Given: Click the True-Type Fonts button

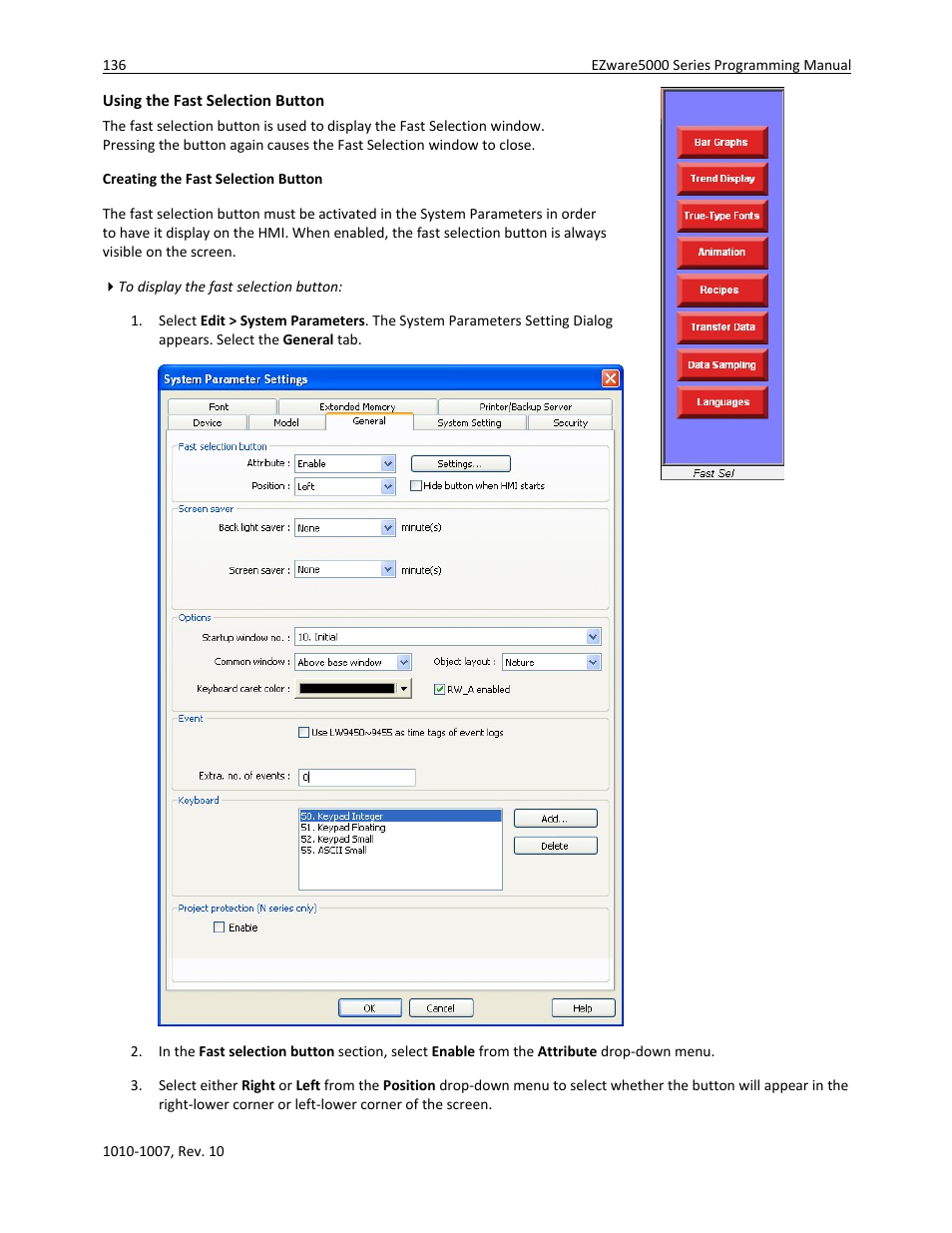Looking at the screenshot, I should tap(721, 216).
